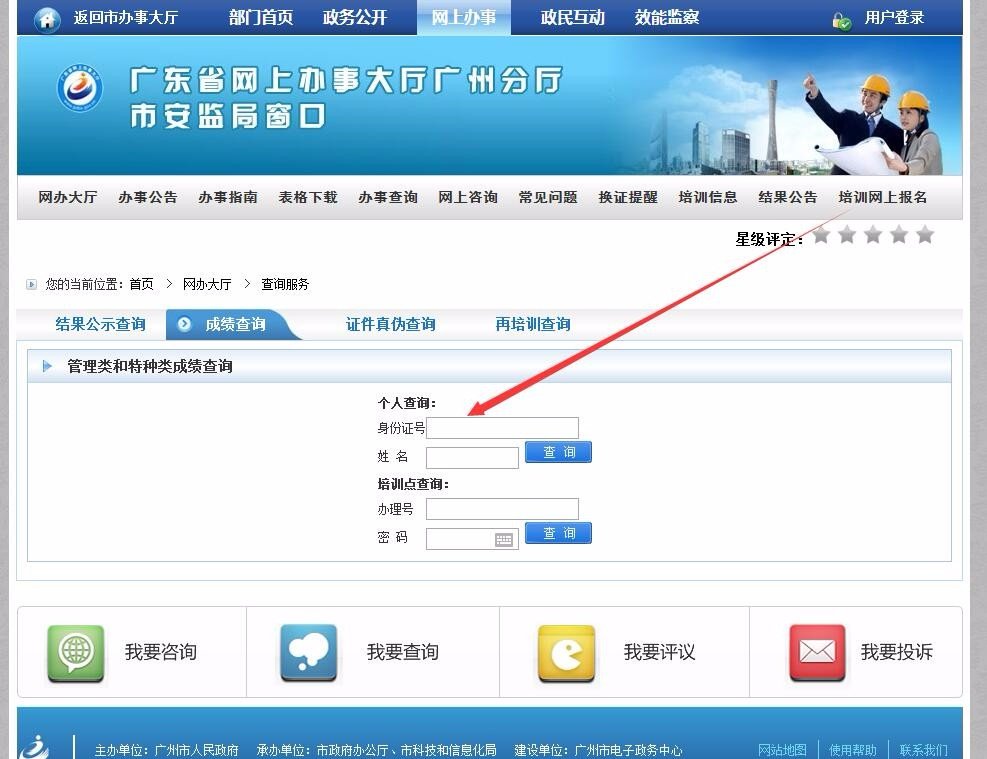
Task: Open the 表格下载 section
Action: 308,197
